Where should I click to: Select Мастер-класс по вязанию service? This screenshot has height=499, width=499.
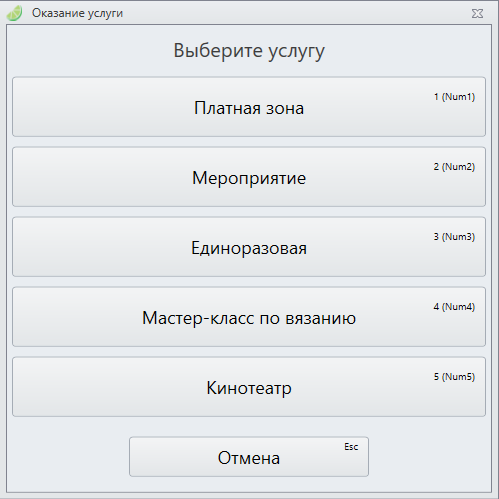click(249, 317)
